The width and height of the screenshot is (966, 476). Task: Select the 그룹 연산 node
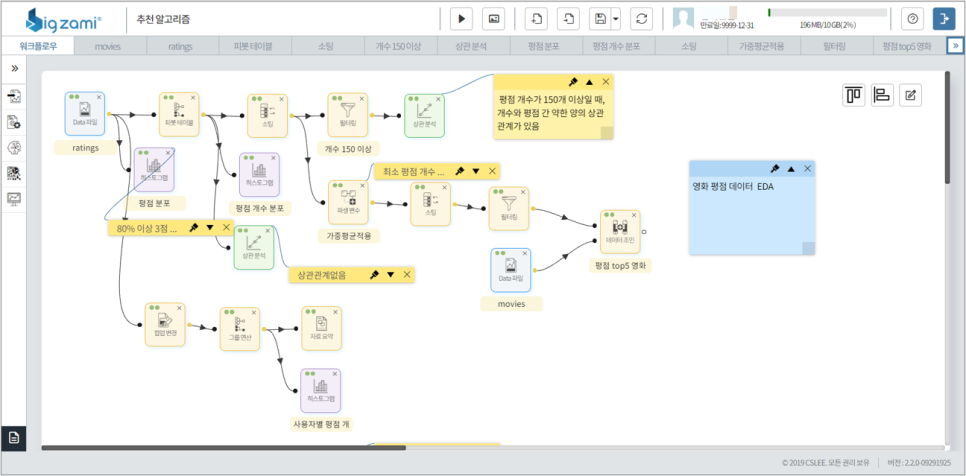pyautogui.click(x=240, y=329)
